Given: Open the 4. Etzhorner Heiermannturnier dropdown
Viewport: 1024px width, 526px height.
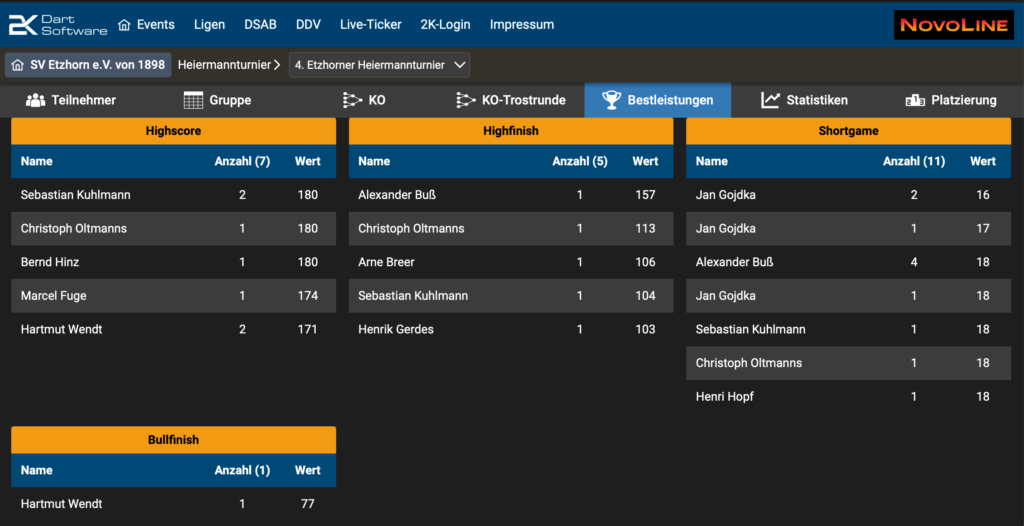Looking at the screenshot, I should point(380,65).
